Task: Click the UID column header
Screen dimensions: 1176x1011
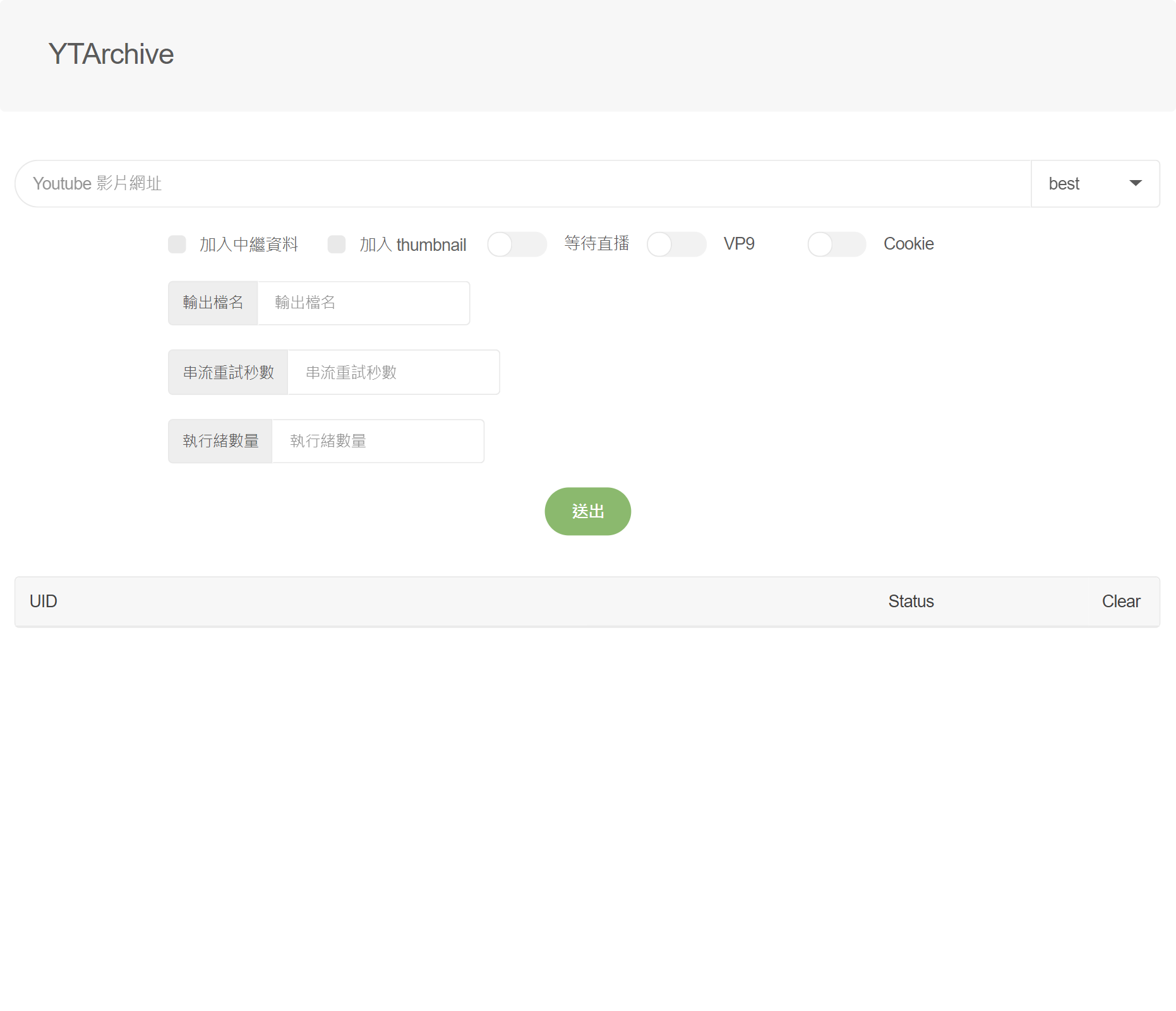Action: click(44, 602)
